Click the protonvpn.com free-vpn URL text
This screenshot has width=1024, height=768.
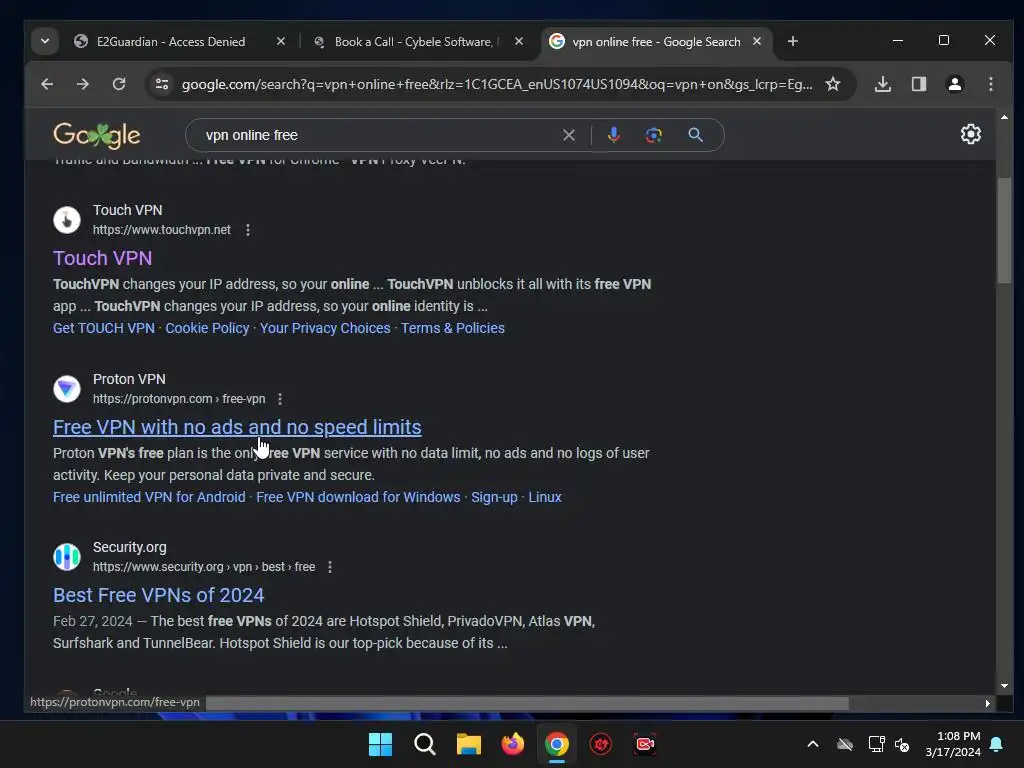pos(179,399)
